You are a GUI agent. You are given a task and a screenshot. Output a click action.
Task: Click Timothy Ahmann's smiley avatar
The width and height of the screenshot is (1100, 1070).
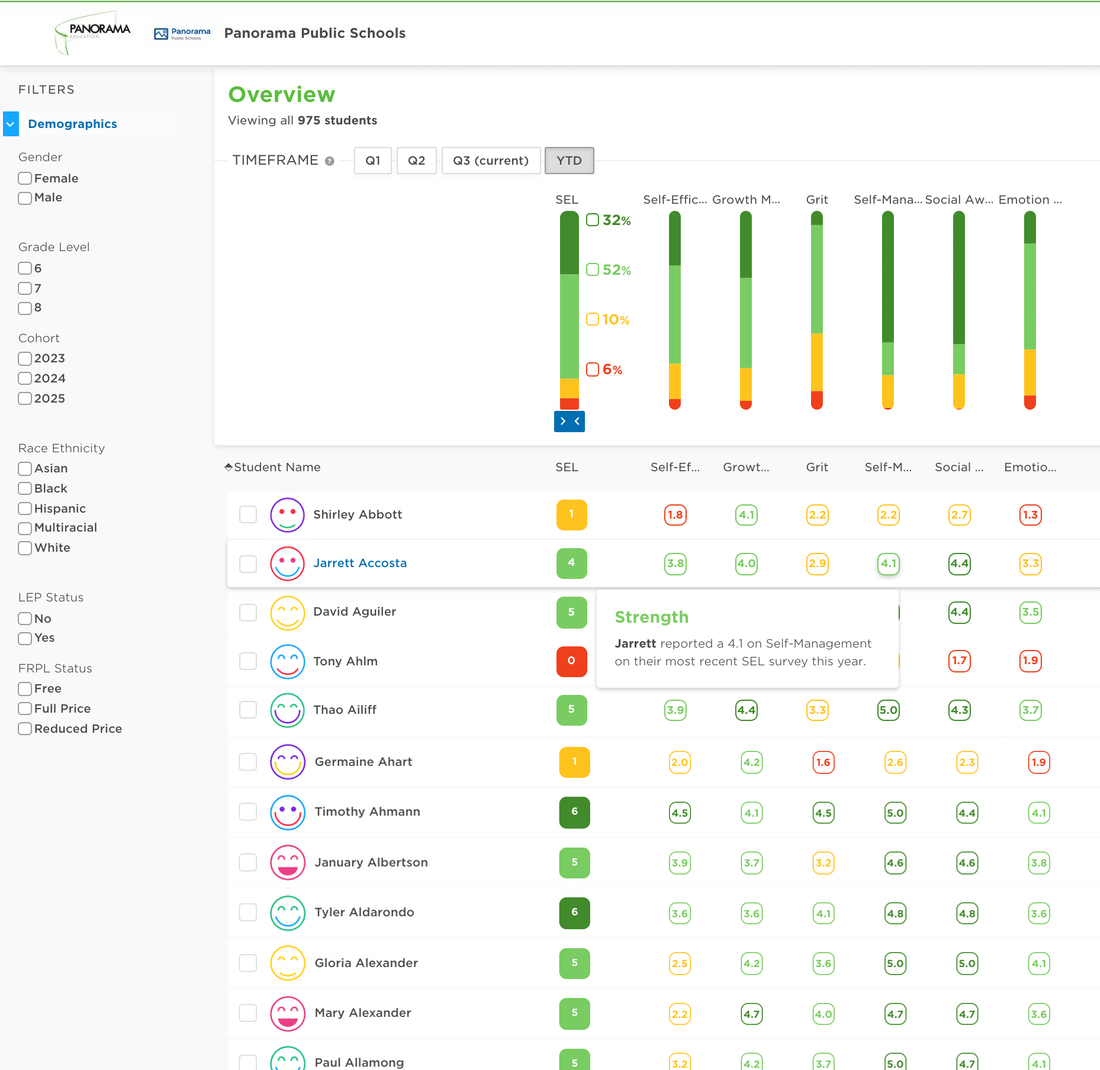click(288, 812)
